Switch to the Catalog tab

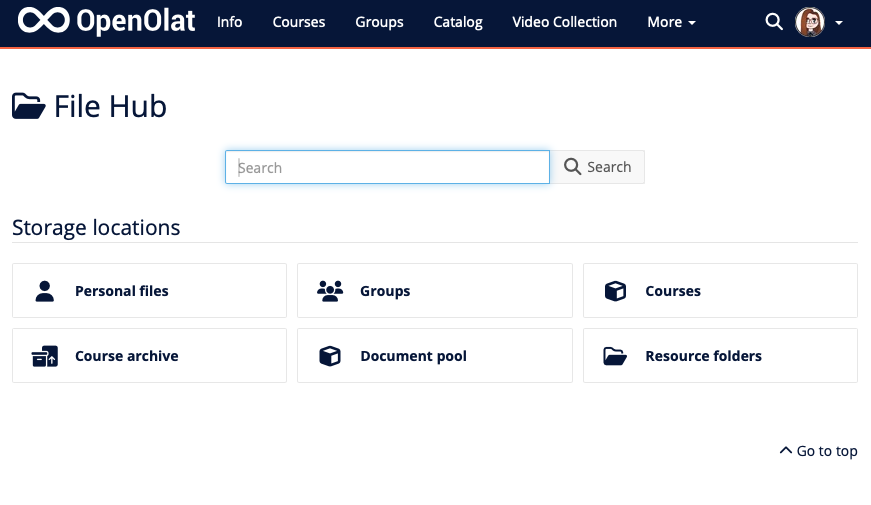point(458,22)
